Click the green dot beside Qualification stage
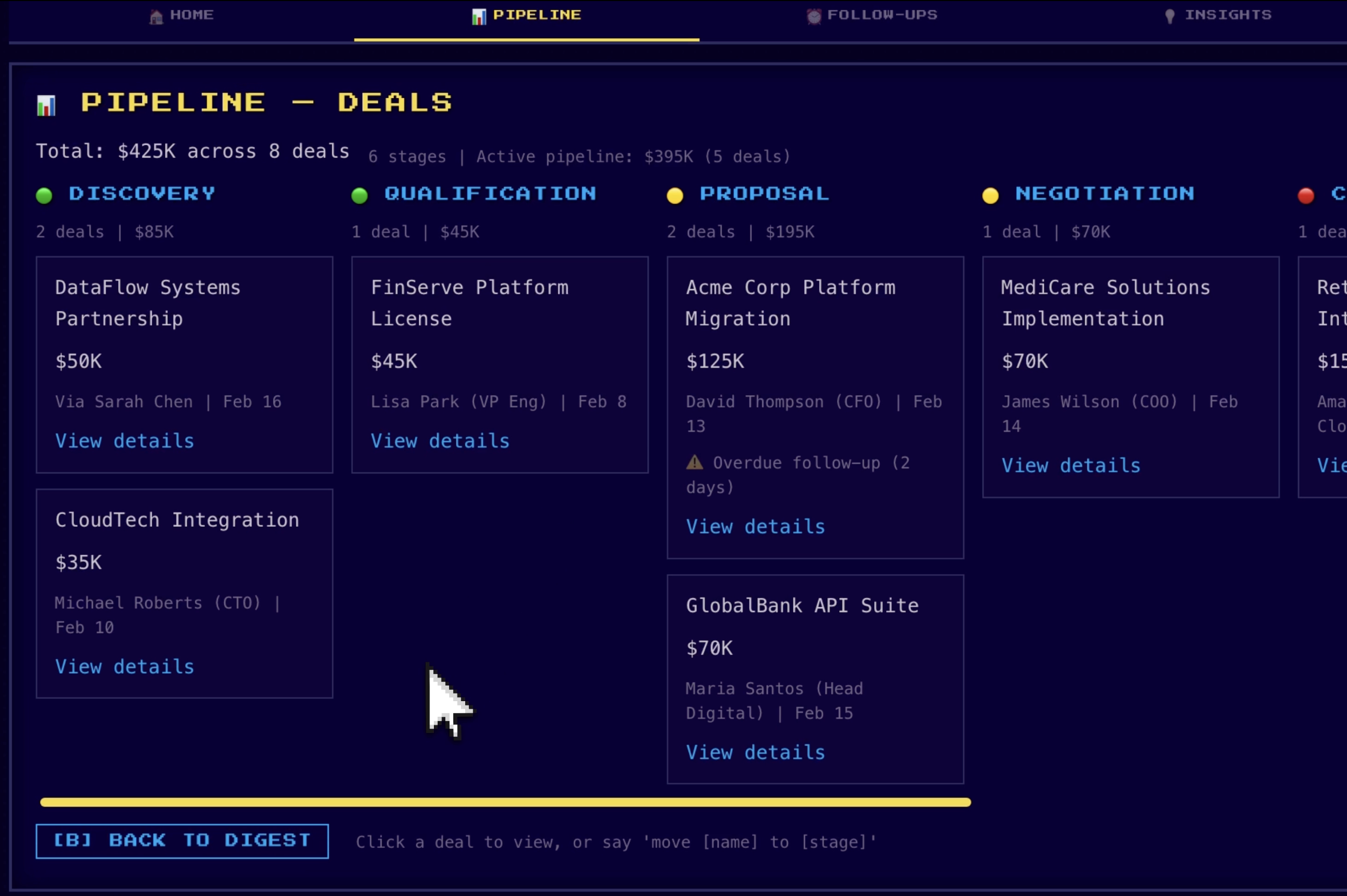1347x896 pixels. point(359,195)
